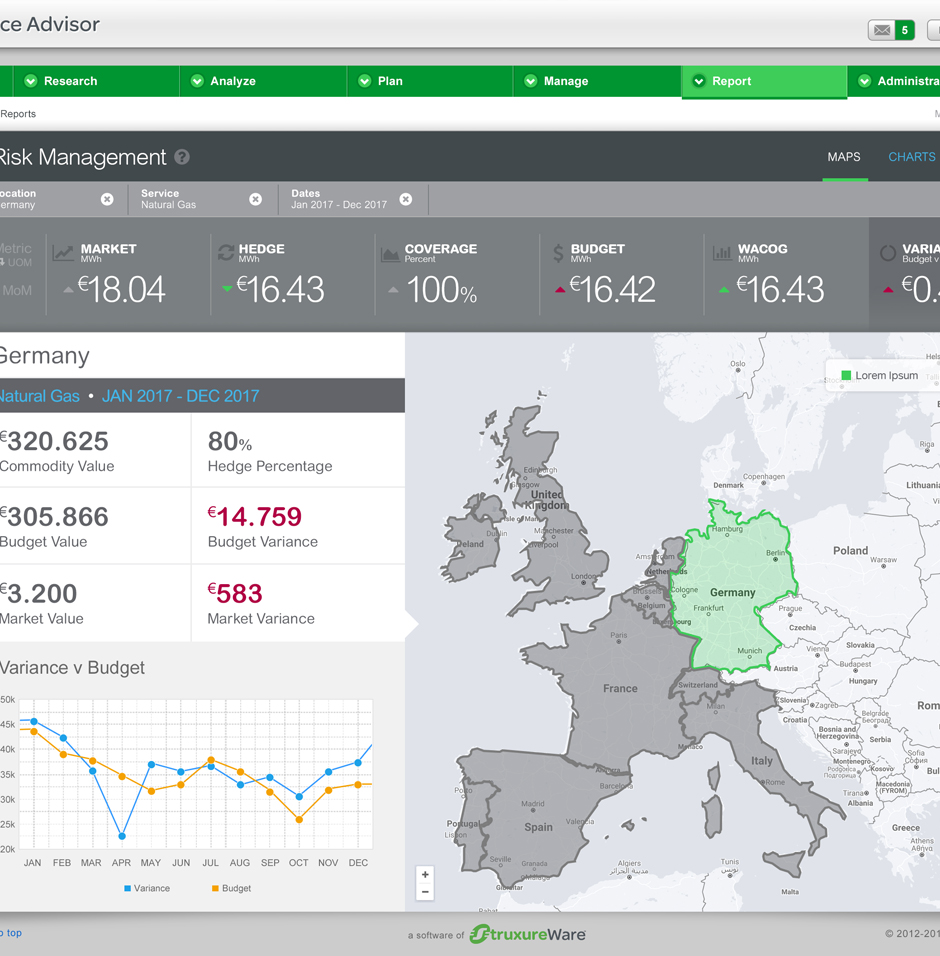The width and height of the screenshot is (940, 956).
Task: Select the COVERAGE 100% metric tile
Action: (x=457, y=274)
